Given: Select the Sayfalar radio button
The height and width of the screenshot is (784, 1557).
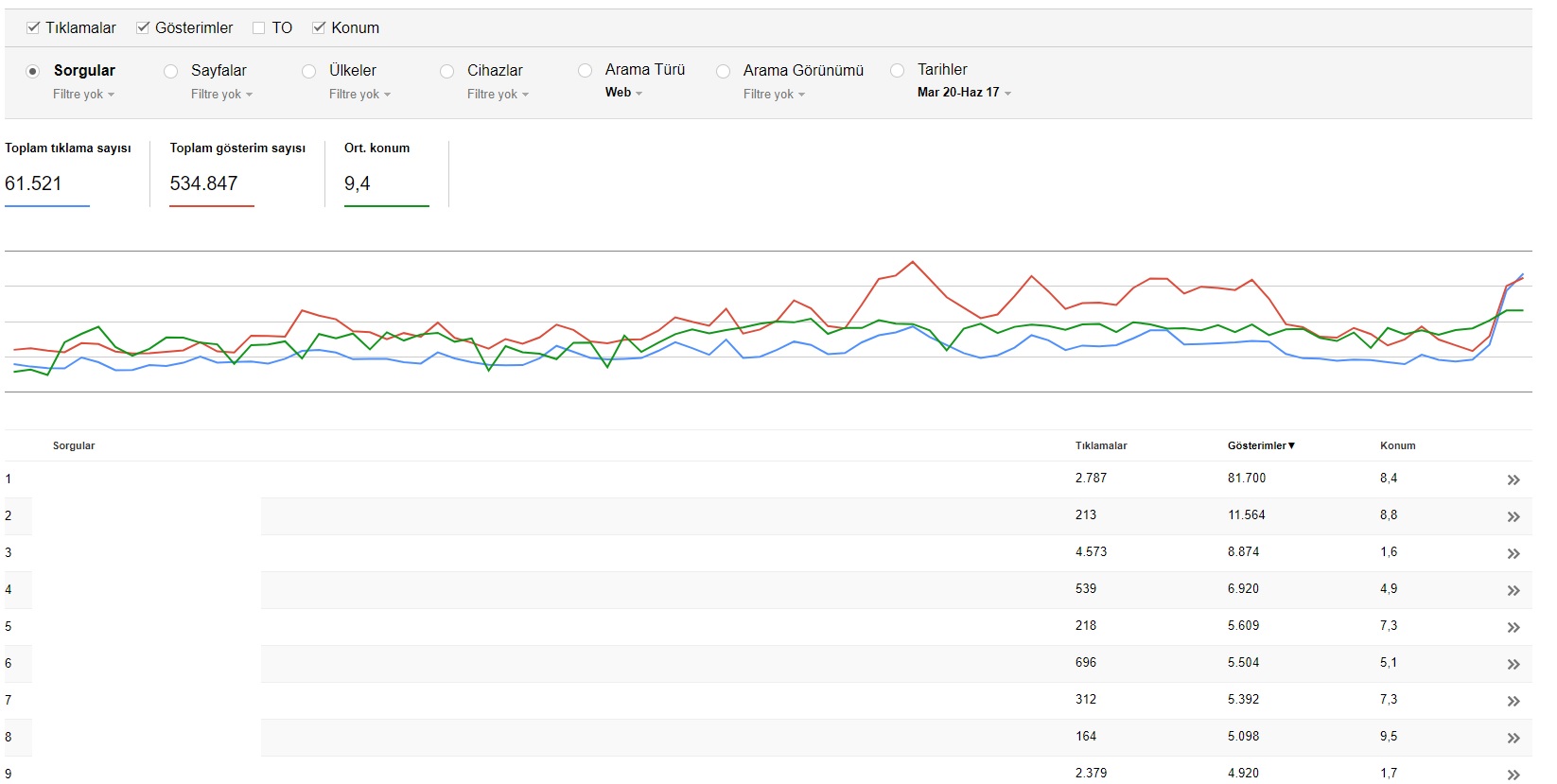Looking at the screenshot, I should click(x=171, y=71).
